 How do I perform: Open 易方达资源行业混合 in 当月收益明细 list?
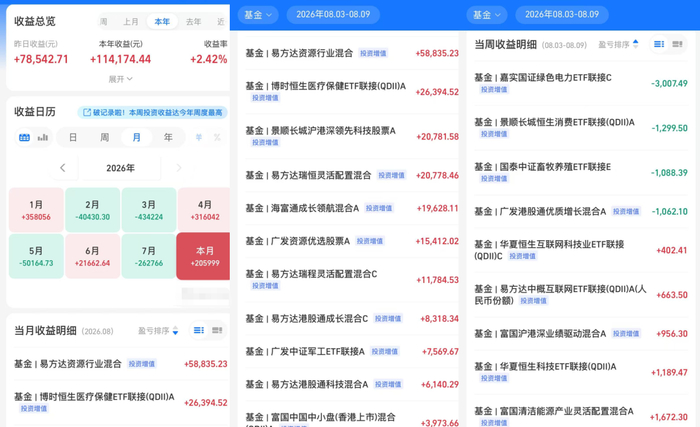coord(121,364)
